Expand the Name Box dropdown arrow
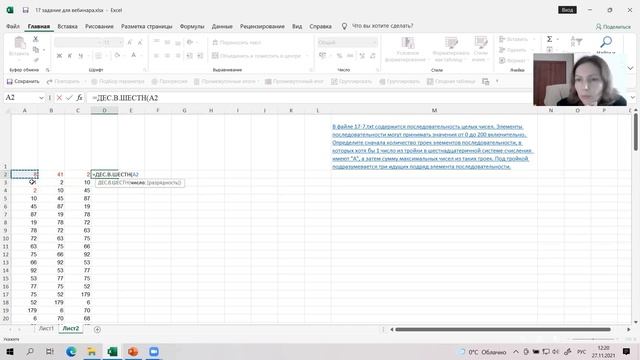The width and height of the screenshot is (640, 360). click(x=41, y=98)
